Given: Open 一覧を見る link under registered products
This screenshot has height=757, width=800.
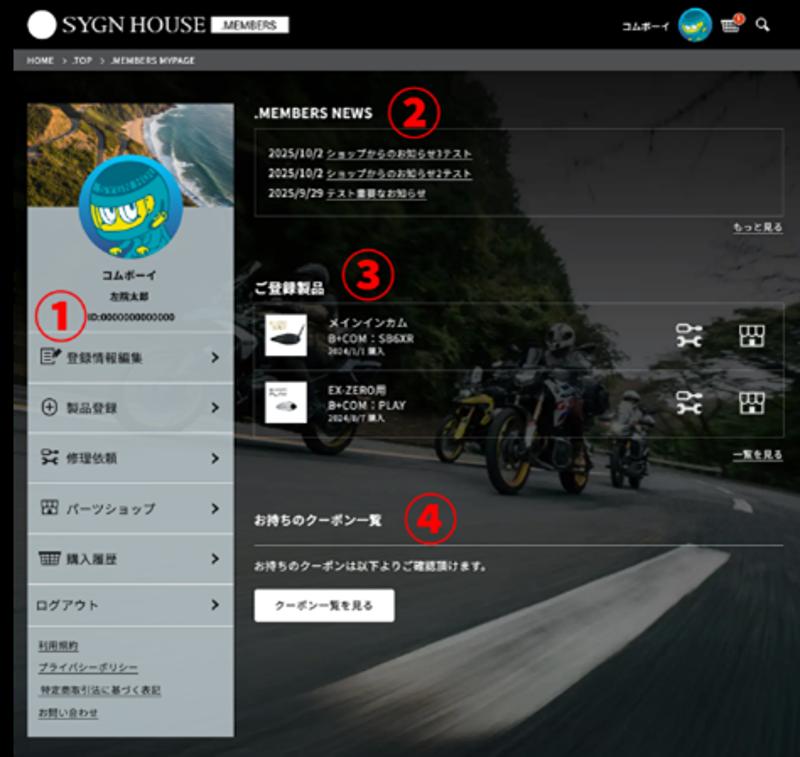Looking at the screenshot, I should [x=758, y=455].
